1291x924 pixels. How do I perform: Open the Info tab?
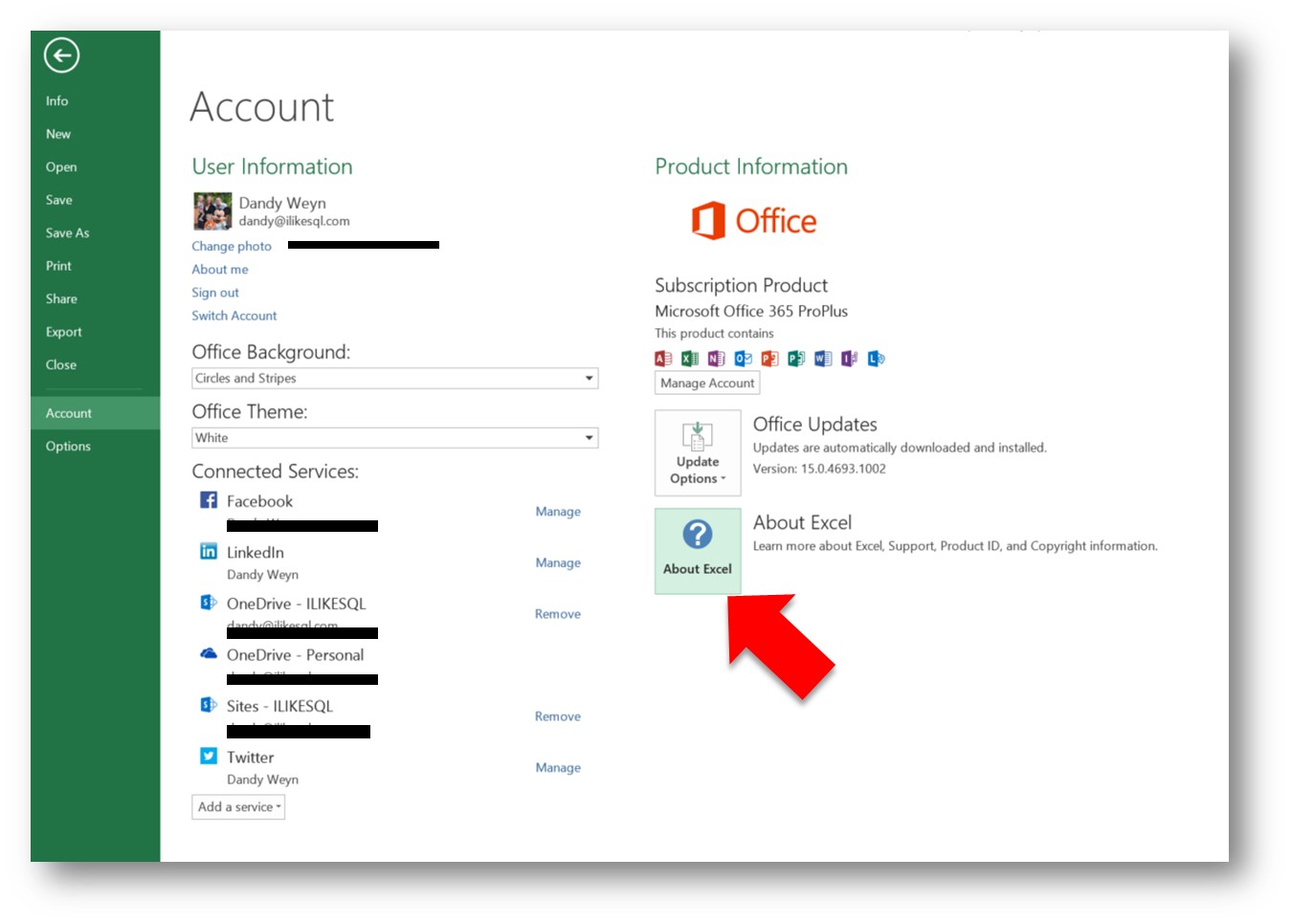(57, 100)
